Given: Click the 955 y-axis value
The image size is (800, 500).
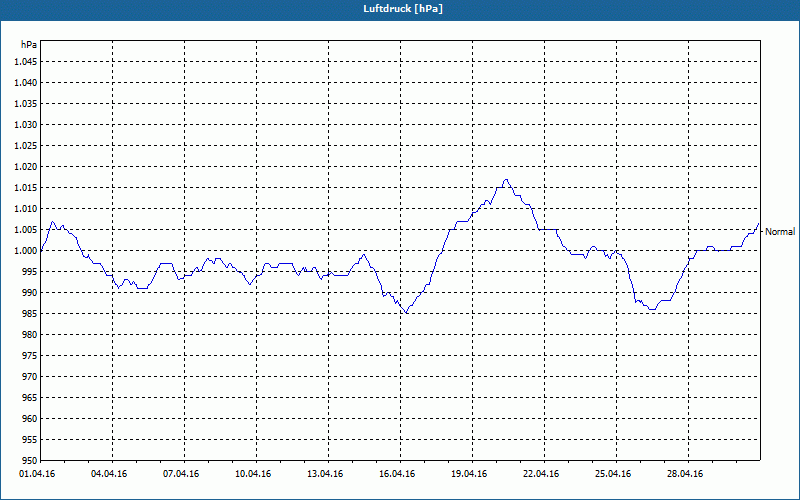Looking at the screenshot, I should tap(30, 440).
